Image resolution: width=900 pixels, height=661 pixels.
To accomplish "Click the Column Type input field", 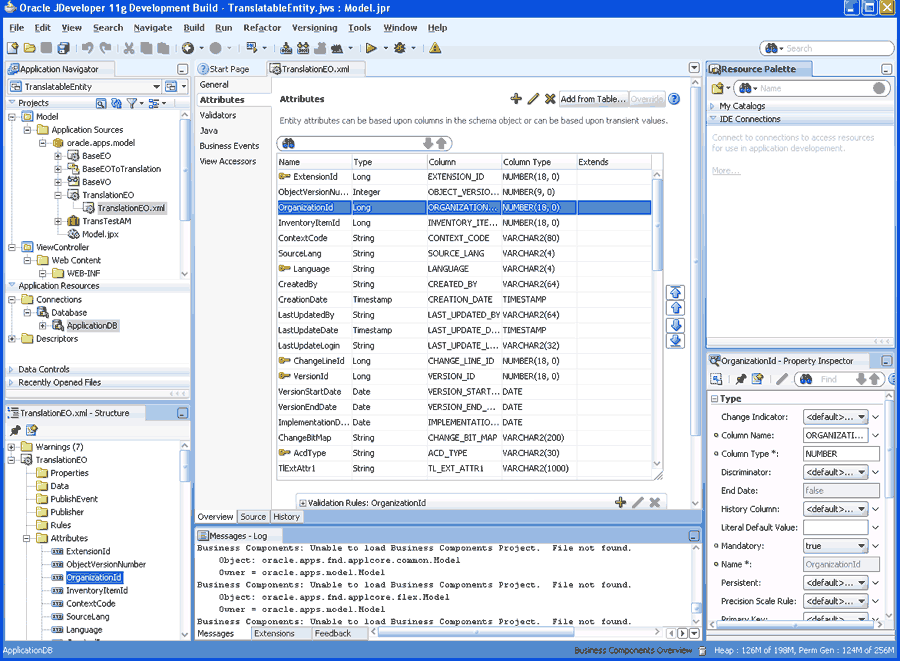I will pos(841,454).
